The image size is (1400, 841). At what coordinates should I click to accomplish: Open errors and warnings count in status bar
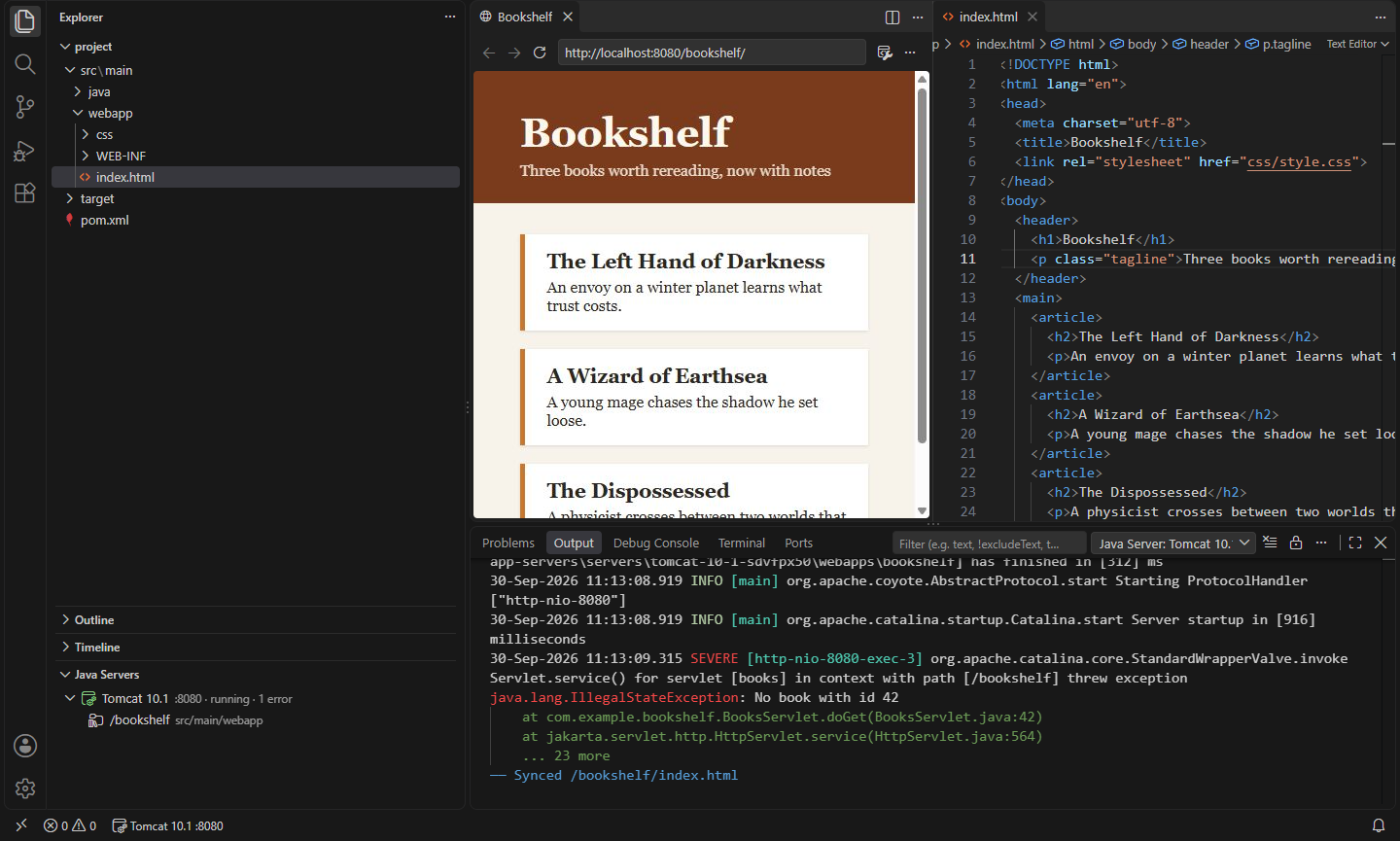pos(70,825)
